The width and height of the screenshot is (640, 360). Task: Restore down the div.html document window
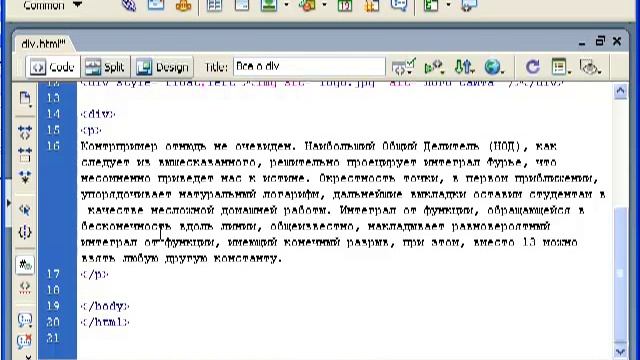tap(600, 41)
